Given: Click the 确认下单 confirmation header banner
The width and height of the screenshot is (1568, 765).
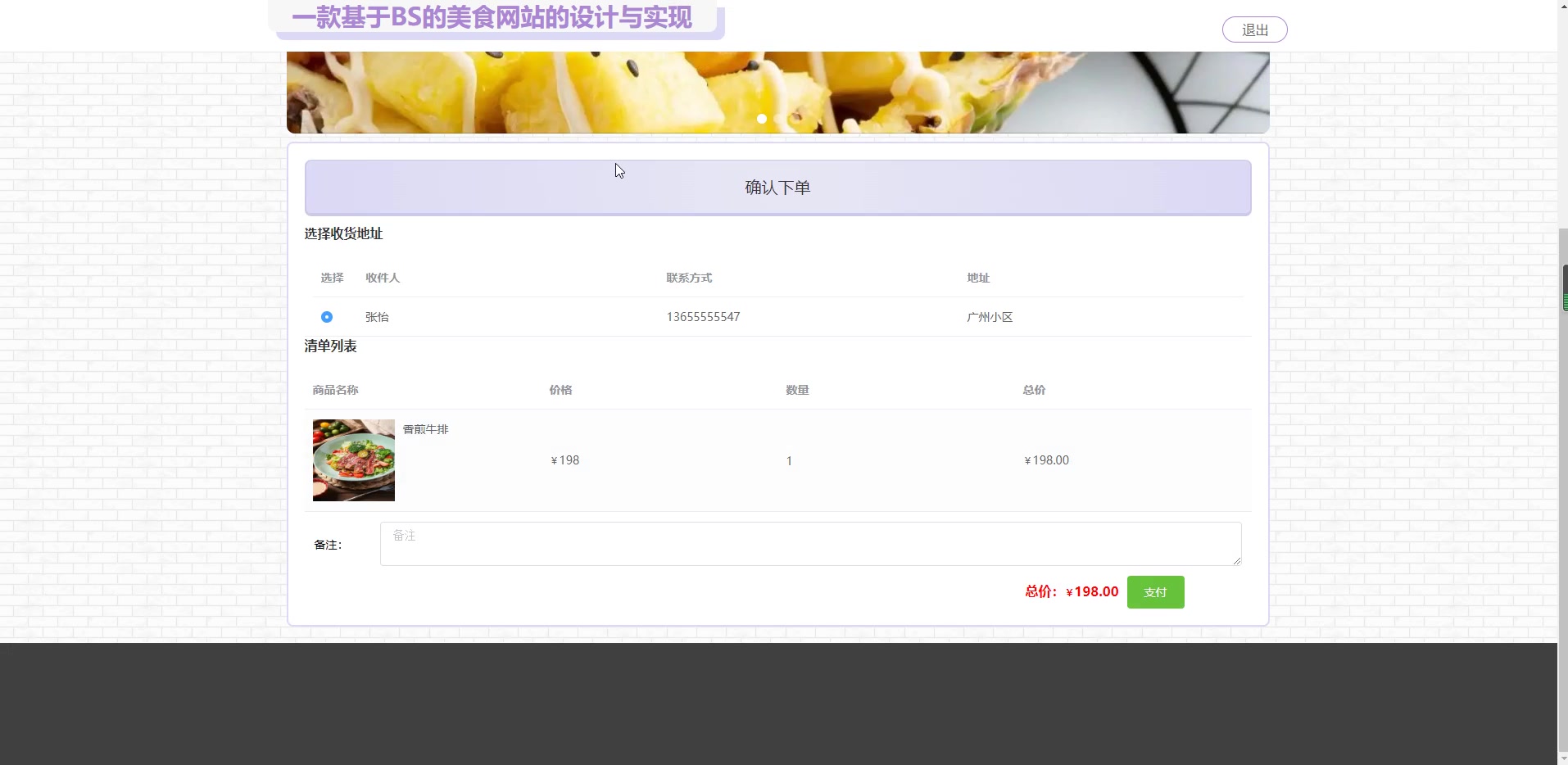Looking at the screenshot, I should coord(777,187).
